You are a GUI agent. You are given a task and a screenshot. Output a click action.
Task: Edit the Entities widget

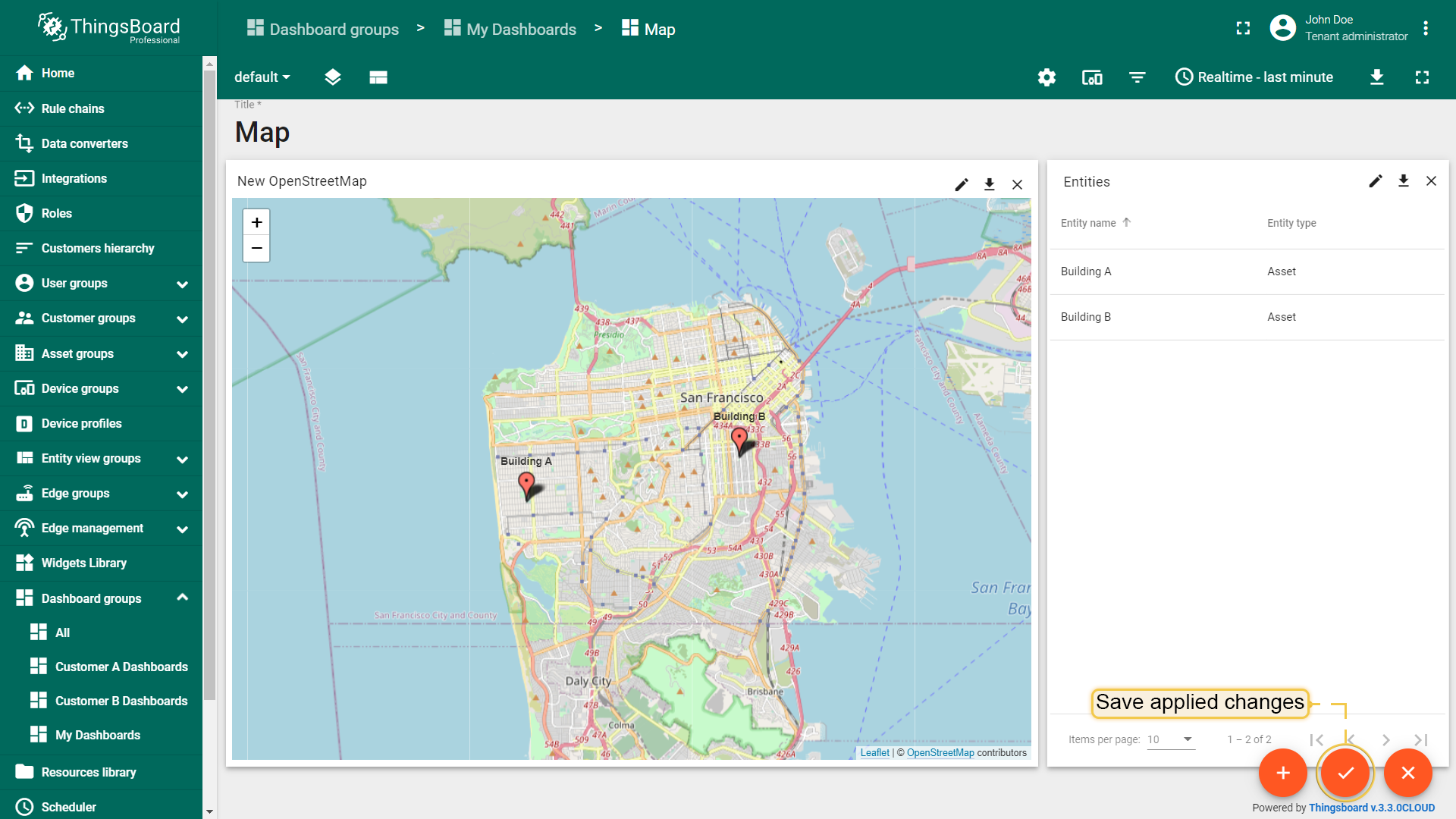tap(1376, 180)
